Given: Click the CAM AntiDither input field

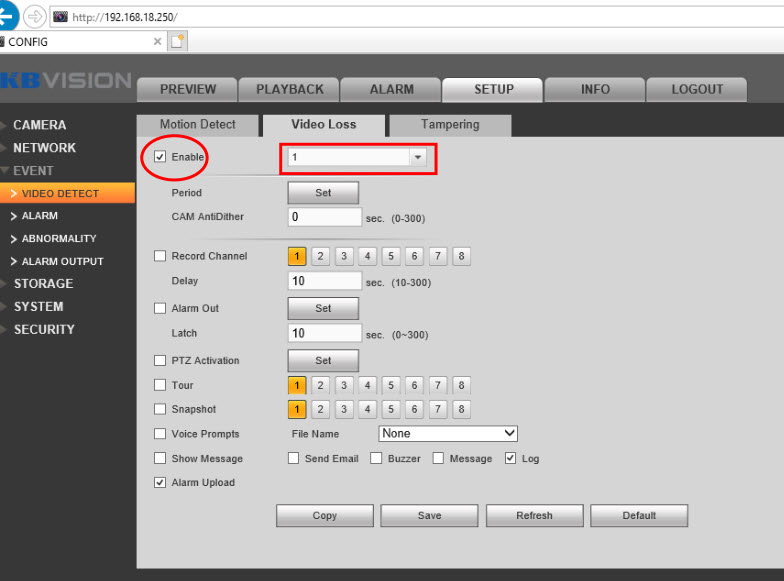Looking at the screenshot, I should click(325, 217).
